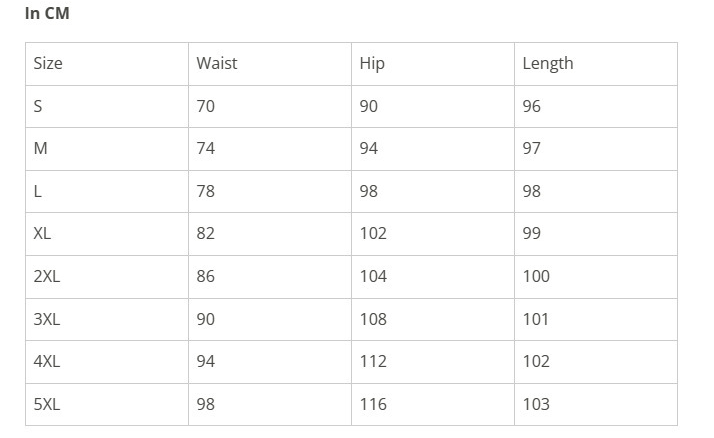Click the Waist column header
Image resolution: width=714 pixels, height=438 pixels.
(217, 63)
